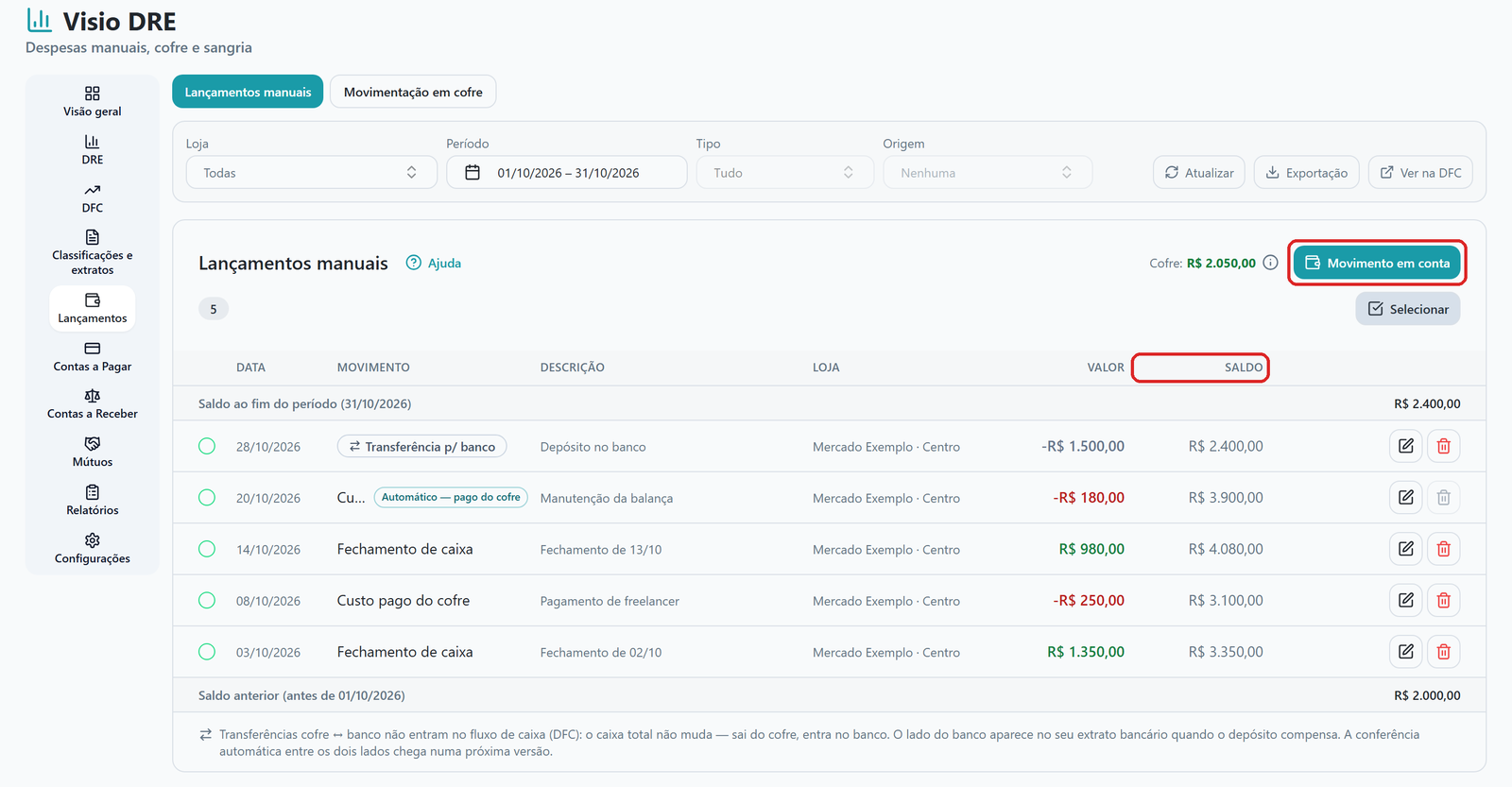The width and height of the screenshot is (1512, 787).
Task: Switch to Lançamentos manuais tab
Action: (248, 92)
